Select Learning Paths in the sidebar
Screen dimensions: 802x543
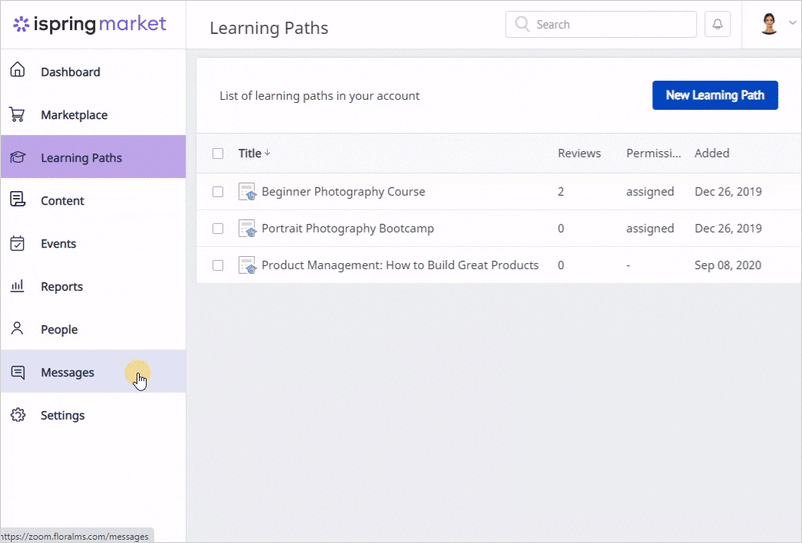(93, 157)
